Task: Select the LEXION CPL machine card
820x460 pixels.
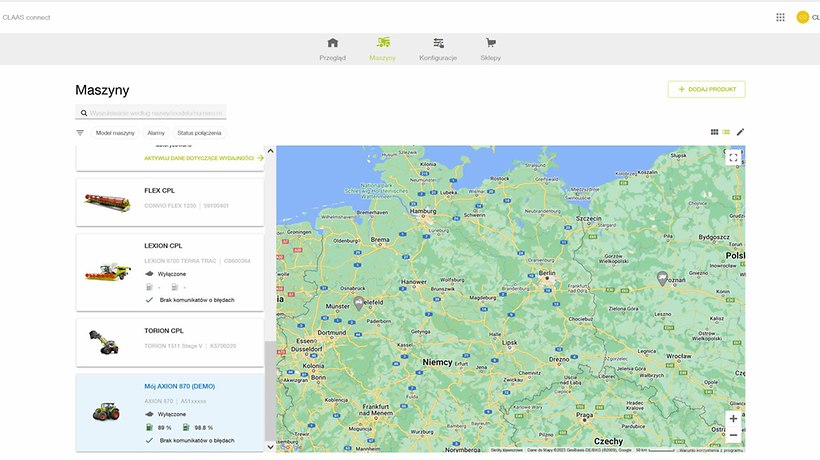Action: coord(170,272)
